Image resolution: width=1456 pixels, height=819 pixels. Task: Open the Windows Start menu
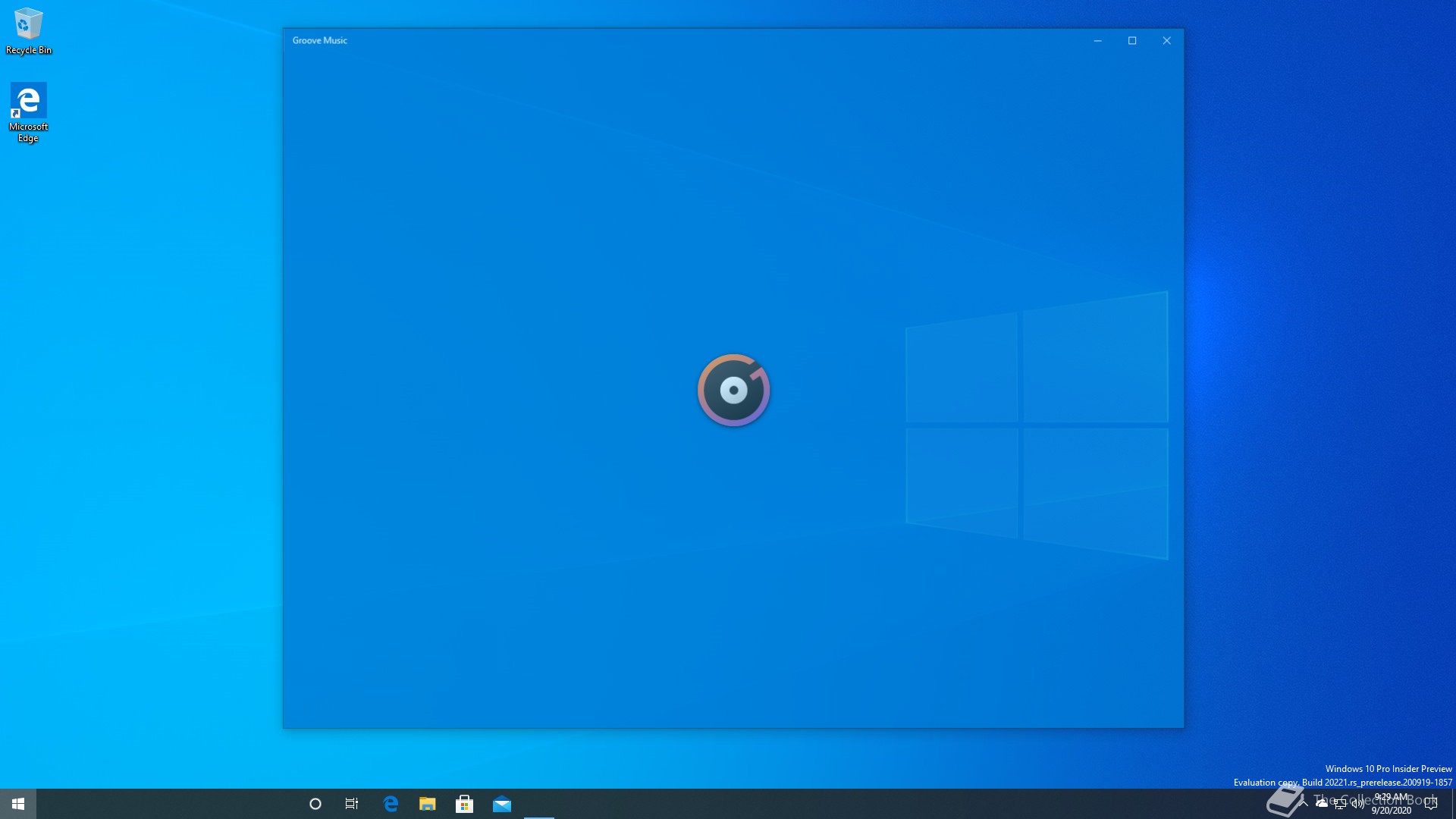point(18,804)
